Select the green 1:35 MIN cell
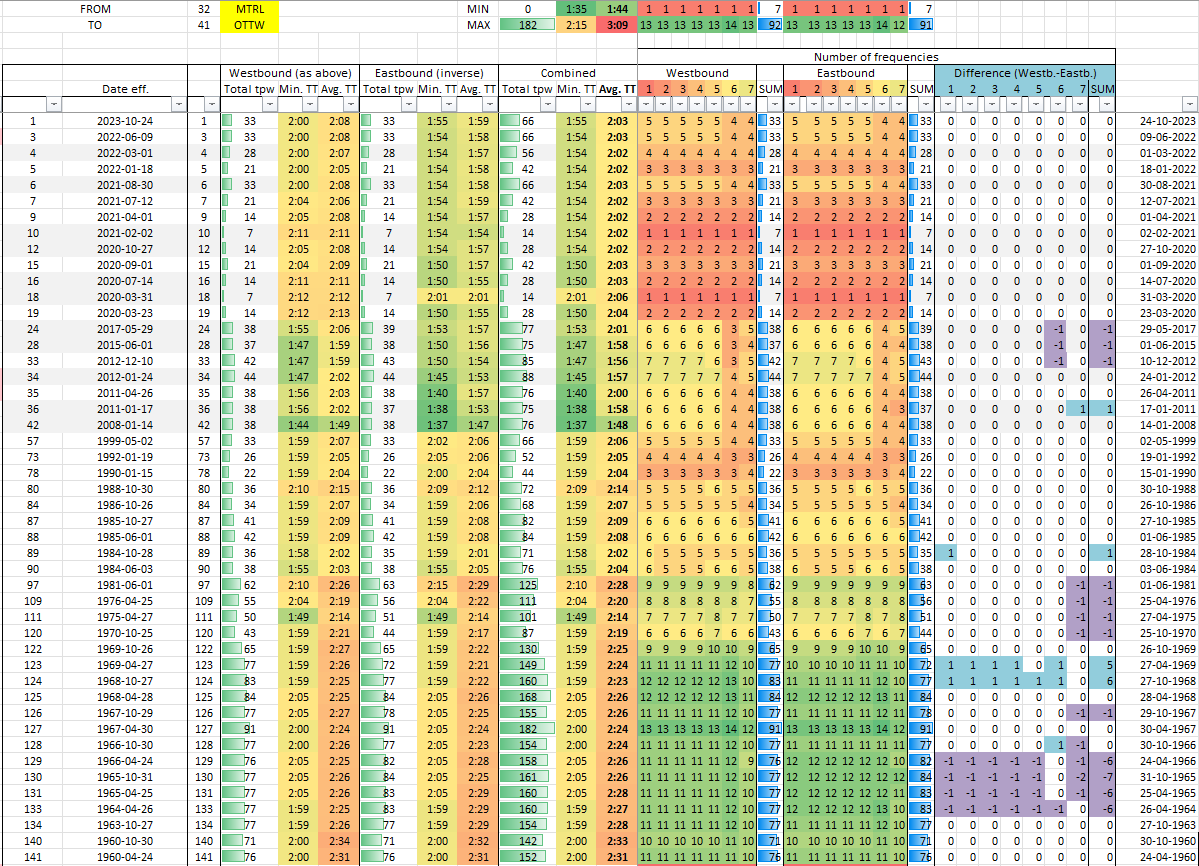This screenshot has width=1199, height=866. [x=576, y=8]
